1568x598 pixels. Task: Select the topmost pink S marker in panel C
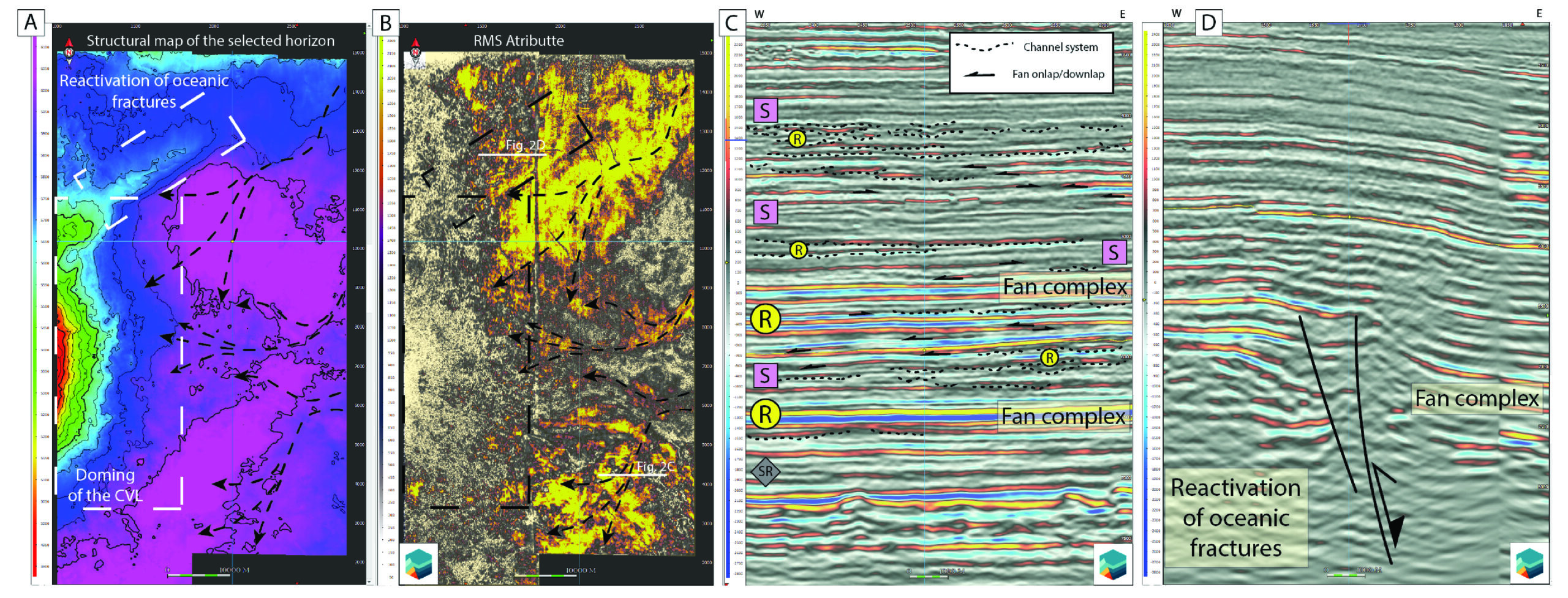765,111
